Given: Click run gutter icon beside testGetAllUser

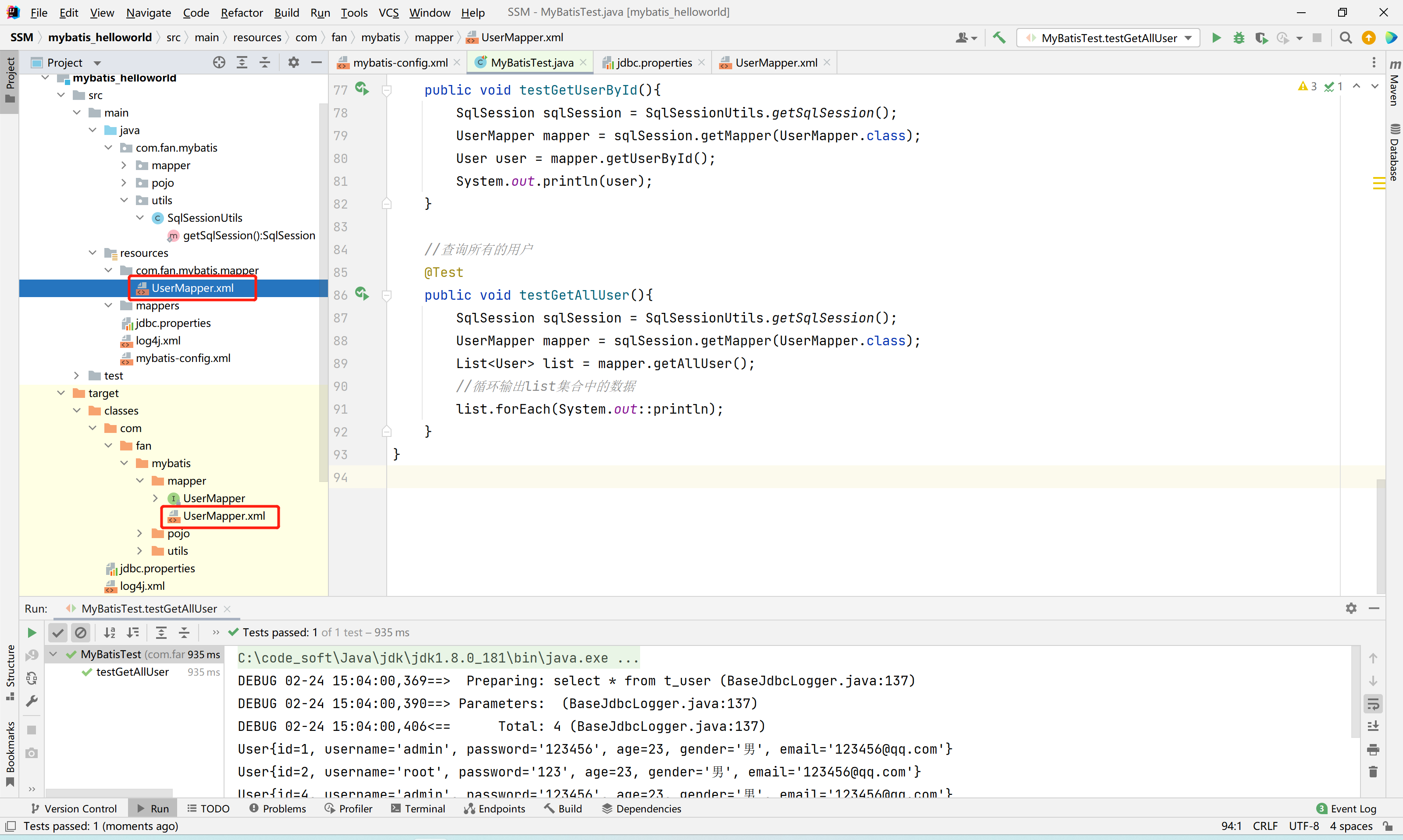Looking at the screenshot, I should coord(362,294).
